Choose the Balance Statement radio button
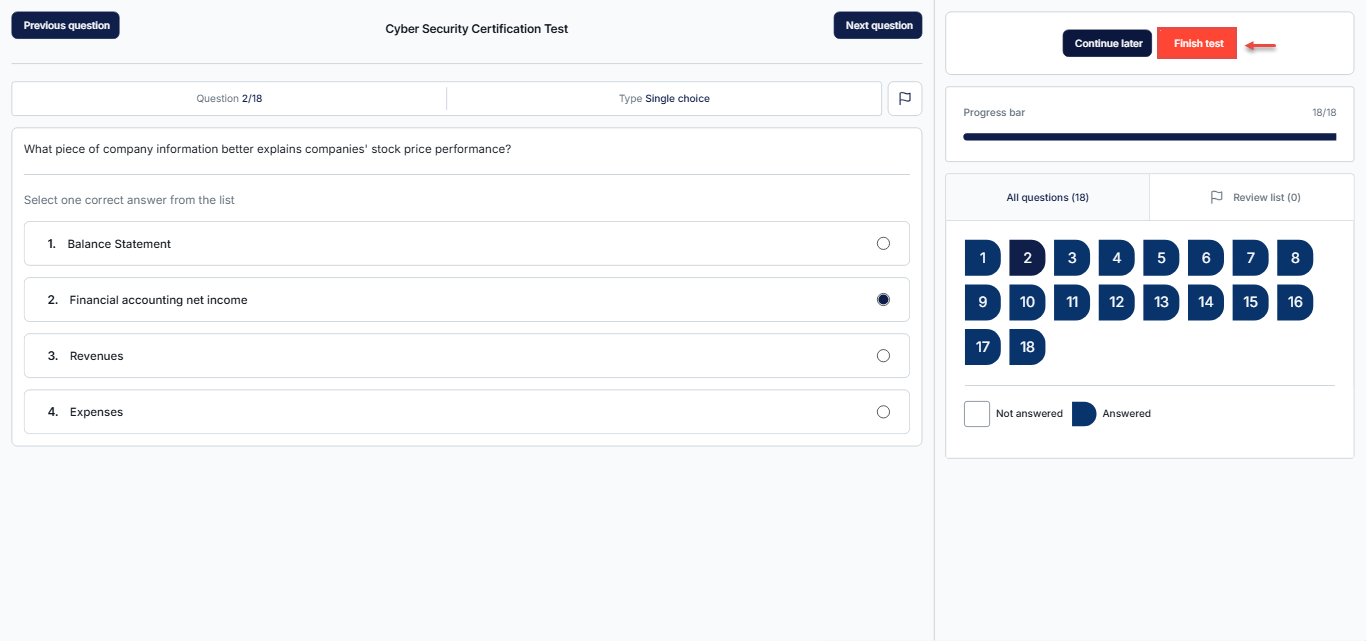Screen dimensions: 1366x641 tap(883, 243)
